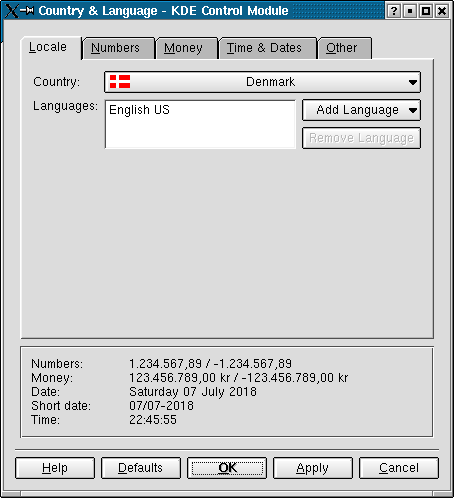Open the Time & Dates tab
Image resolution: width=454 pixels, height=498 pixels.
point(264,48)
